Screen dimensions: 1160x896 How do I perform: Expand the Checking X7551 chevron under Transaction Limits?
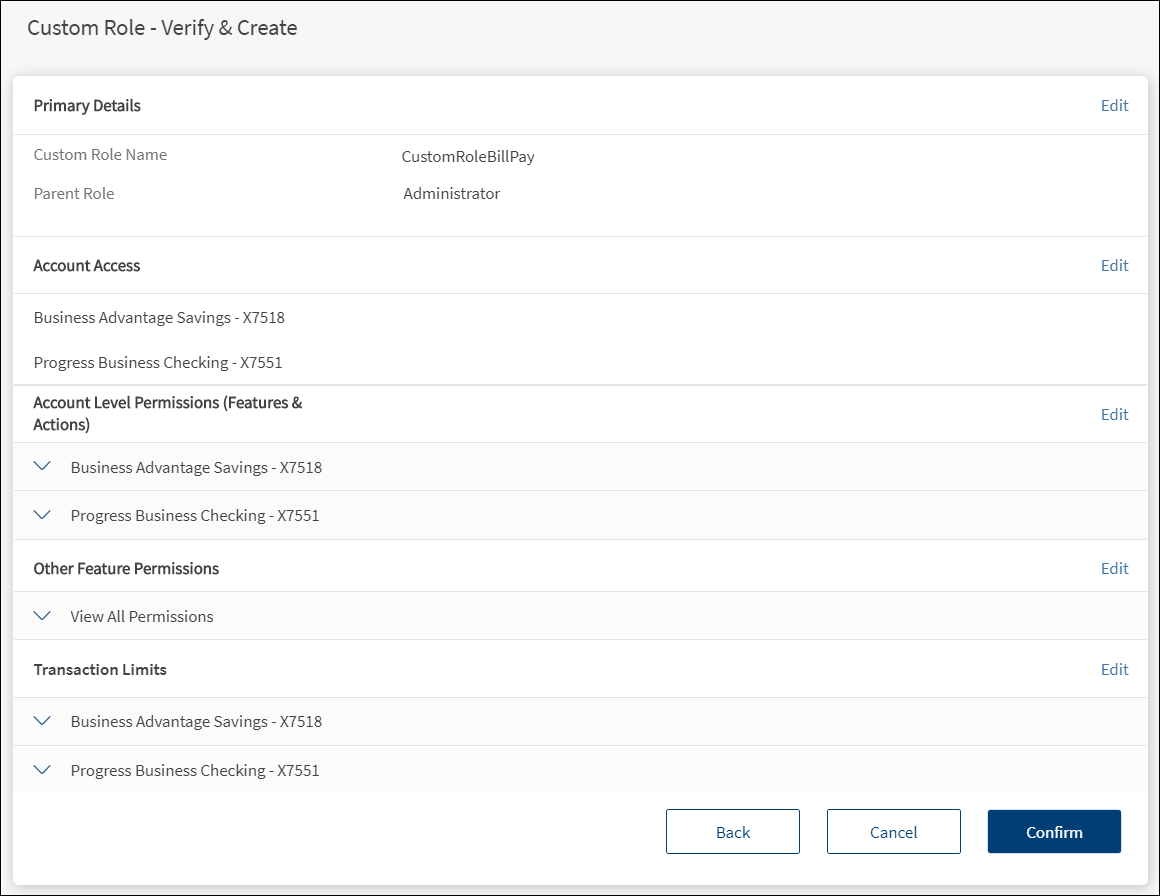coord(42,771)
